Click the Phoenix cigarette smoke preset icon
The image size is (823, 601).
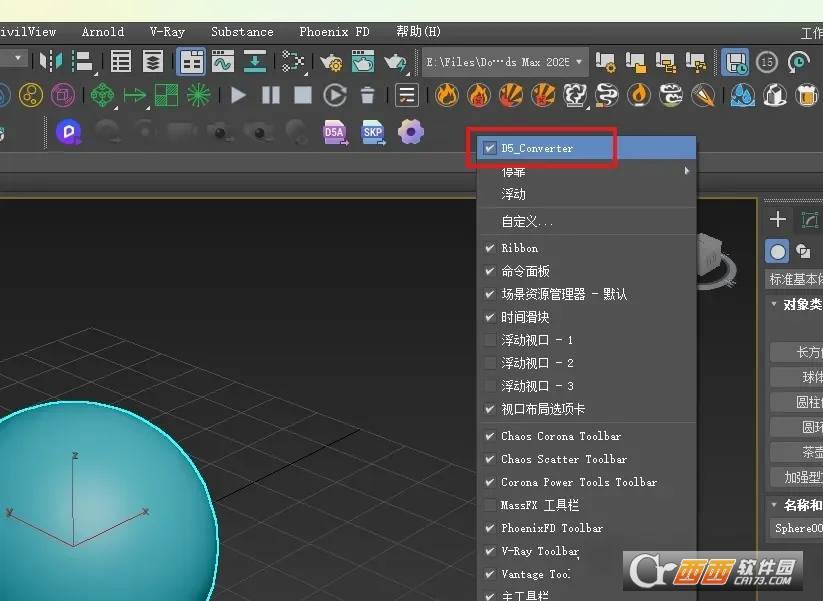click(x=607, y=96)
